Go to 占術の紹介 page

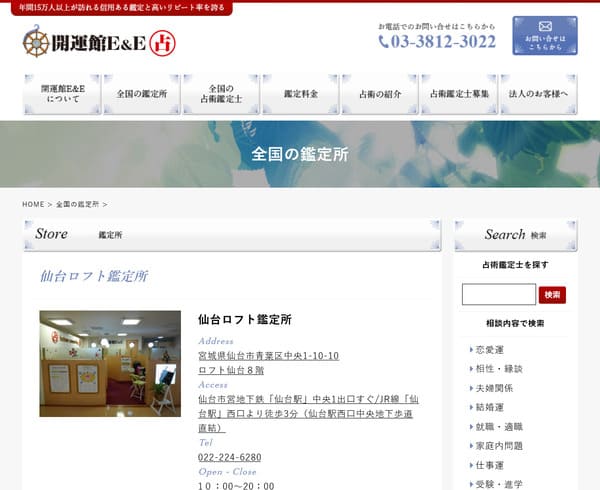pyautogui.click(x=379, y=94)
